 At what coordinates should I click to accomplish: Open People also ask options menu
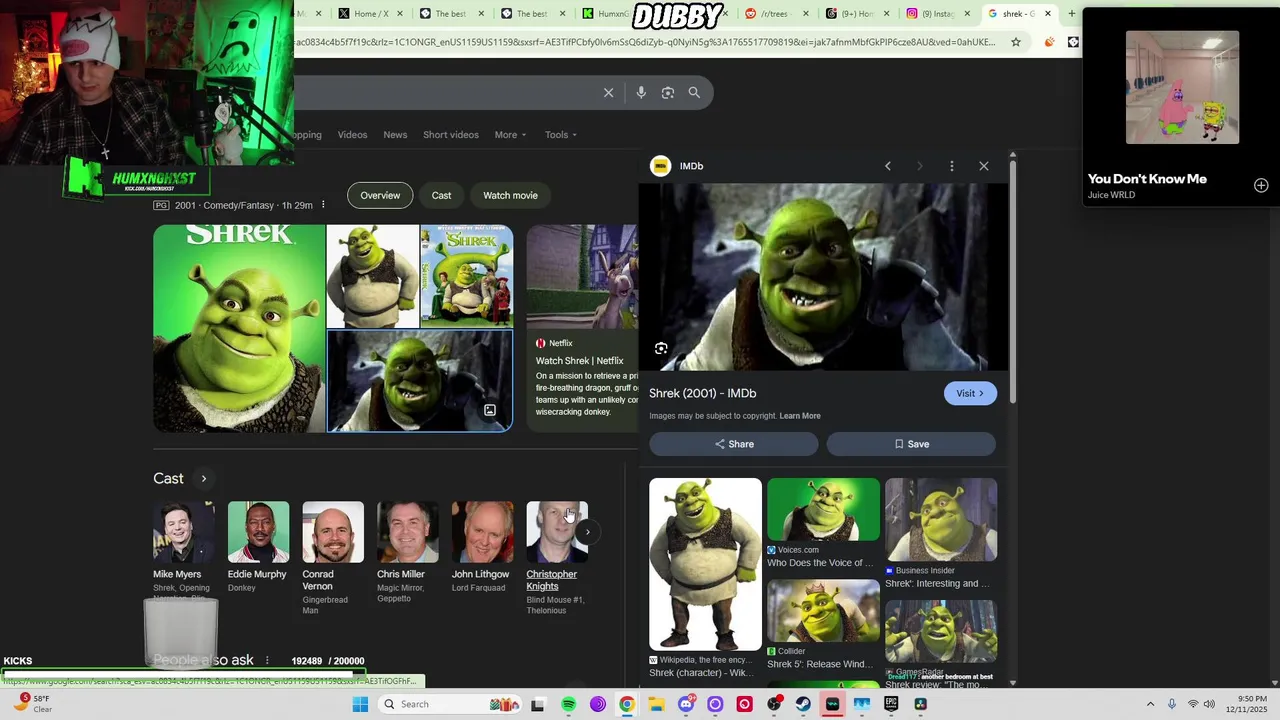267,661
